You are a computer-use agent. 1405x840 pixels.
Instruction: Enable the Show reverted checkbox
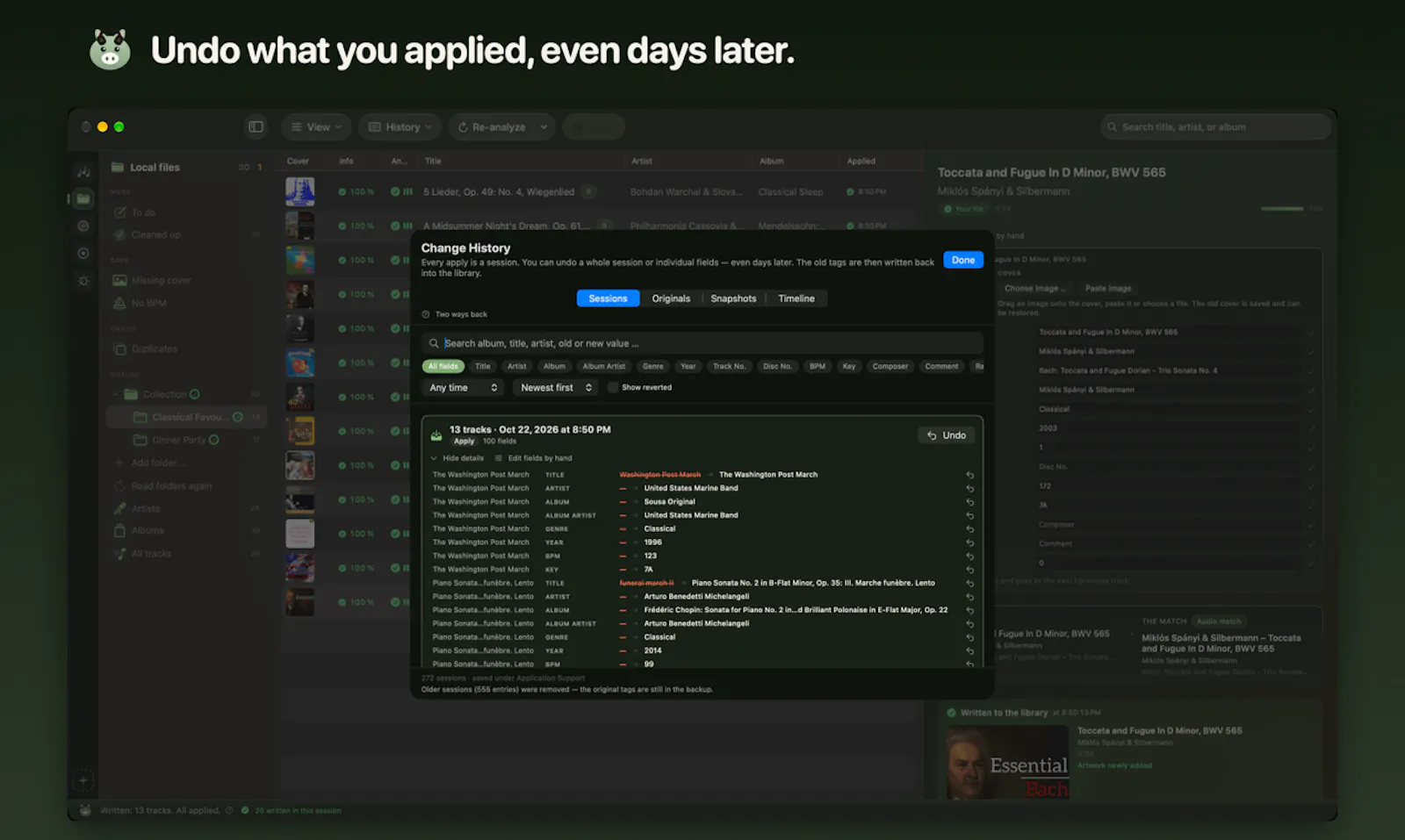pyautogui.click(x=613, y=387)
